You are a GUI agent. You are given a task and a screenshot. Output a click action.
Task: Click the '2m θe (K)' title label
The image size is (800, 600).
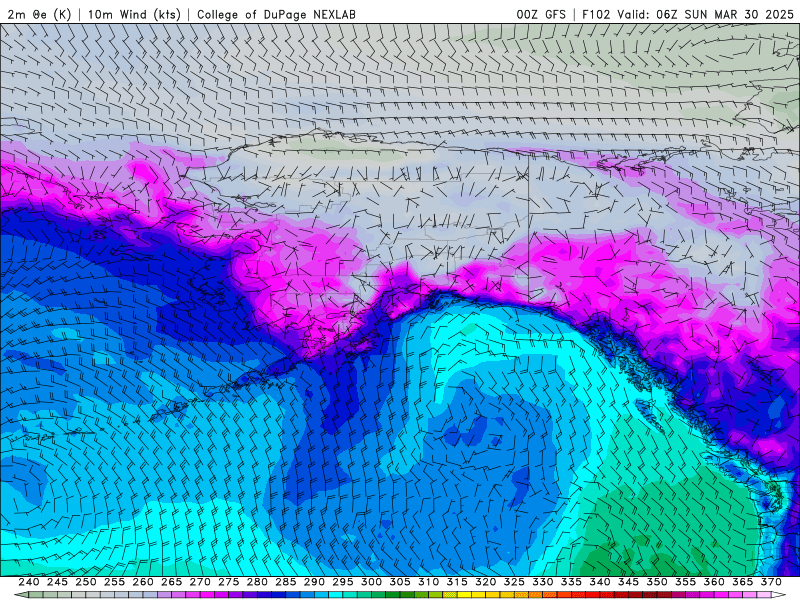(39, 14)
